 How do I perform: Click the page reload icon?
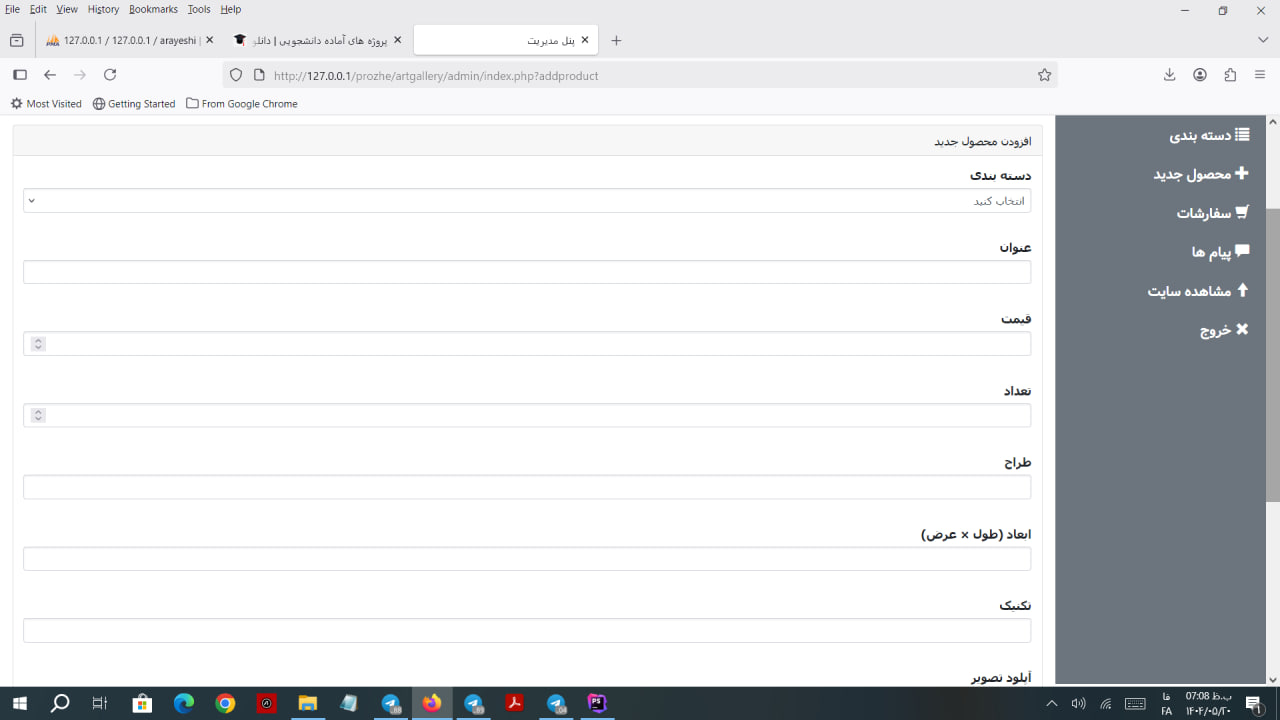[110, 75]
